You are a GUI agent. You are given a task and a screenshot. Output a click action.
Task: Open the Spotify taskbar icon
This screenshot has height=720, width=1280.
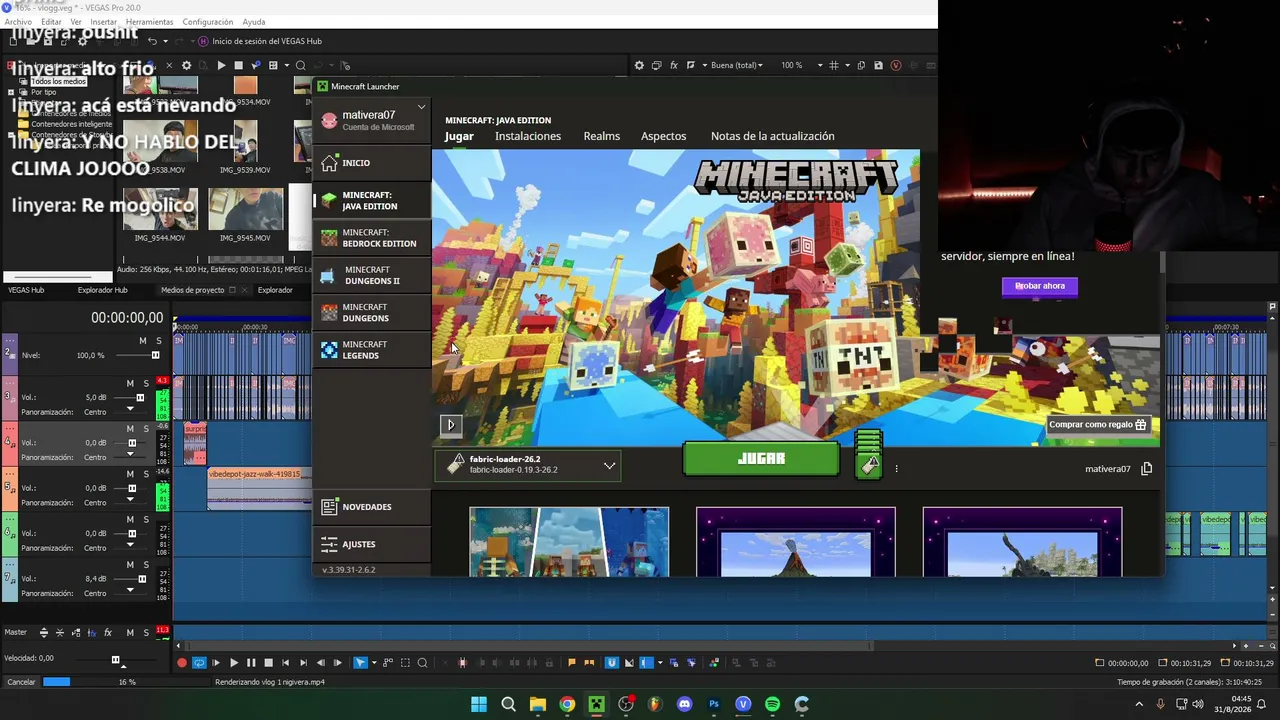pos(772,704)
